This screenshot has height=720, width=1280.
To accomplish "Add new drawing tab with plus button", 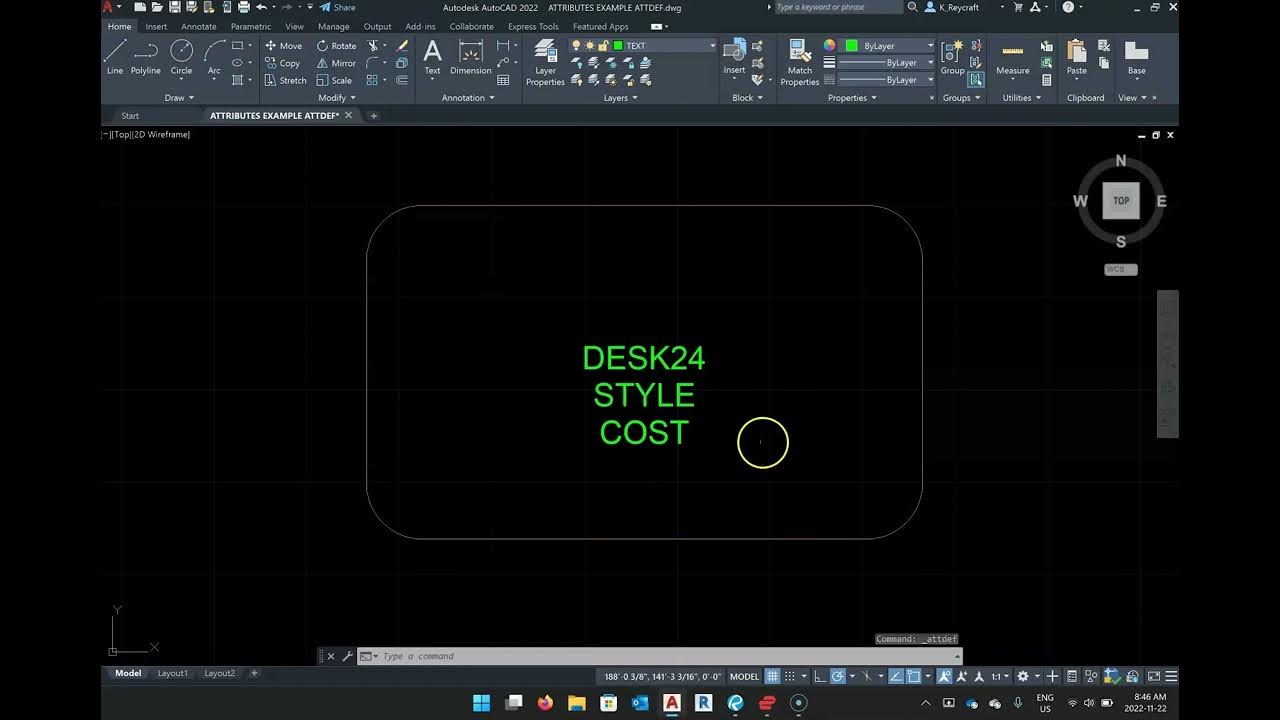I will pos(374,116).
